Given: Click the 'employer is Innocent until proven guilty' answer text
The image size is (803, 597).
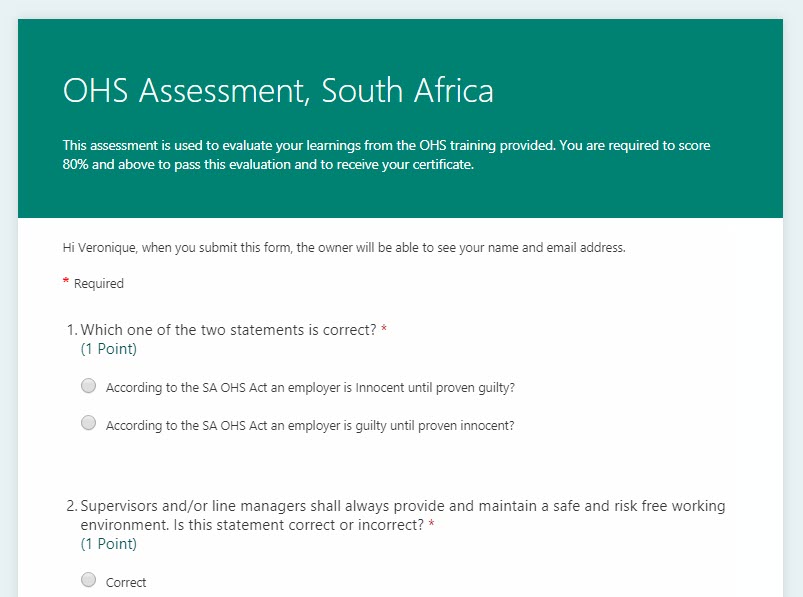Looking at the screenshot, I should pyautogui.click(x=317, y=387).
